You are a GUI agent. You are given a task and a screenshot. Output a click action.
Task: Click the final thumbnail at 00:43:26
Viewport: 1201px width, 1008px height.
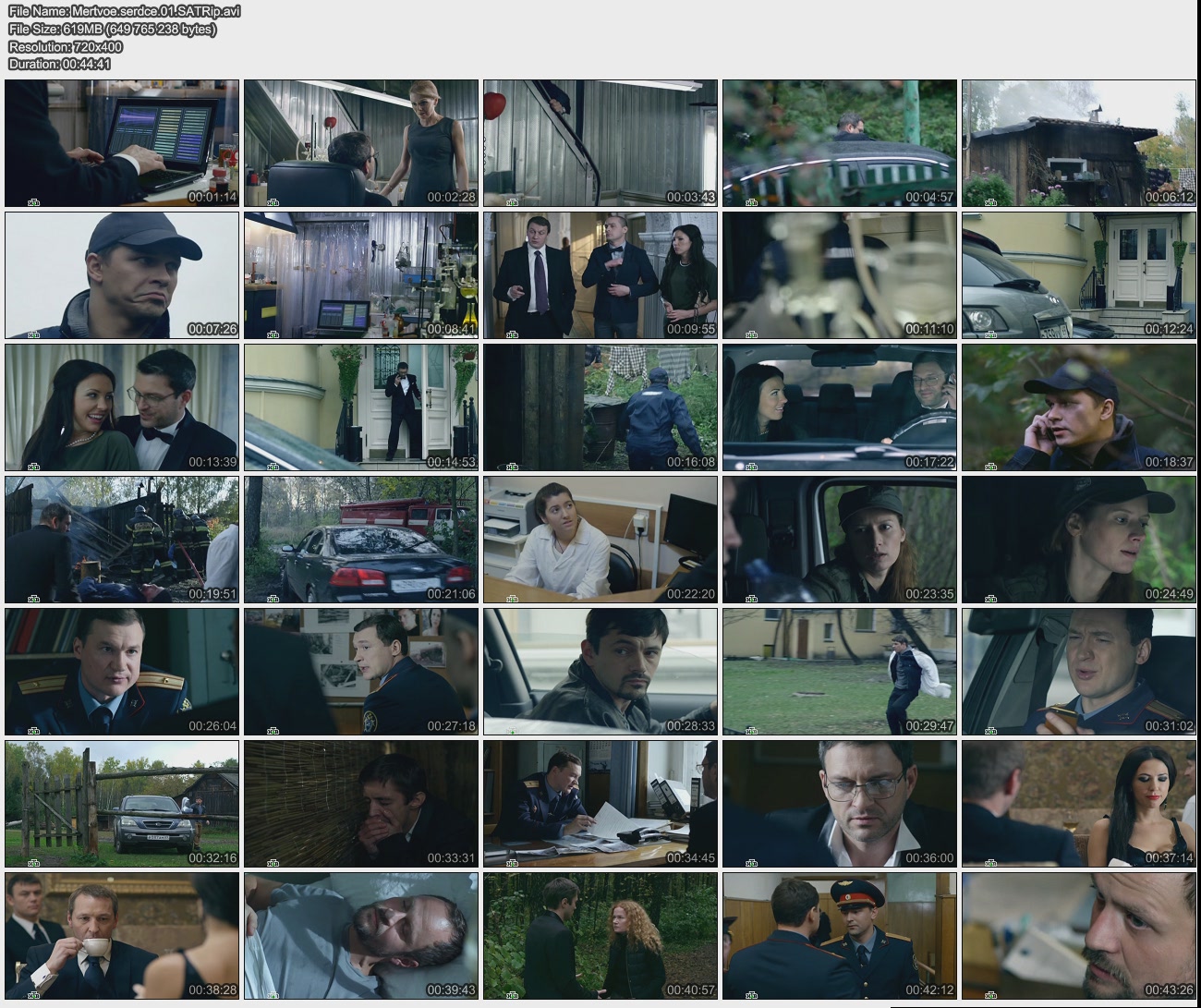pyautogui.click(x=1078, y=935)
